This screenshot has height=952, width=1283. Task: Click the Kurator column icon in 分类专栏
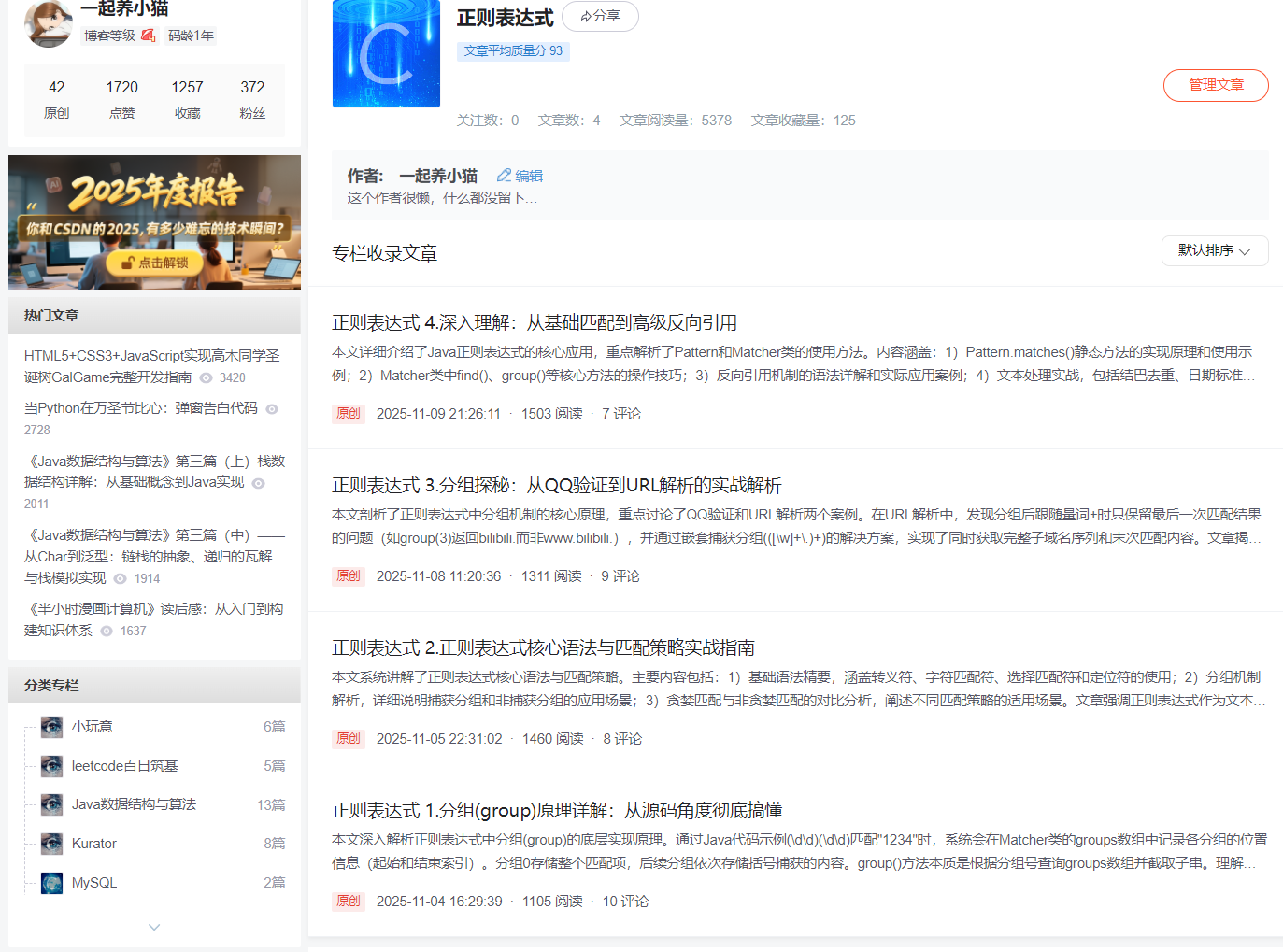(51, 843)
